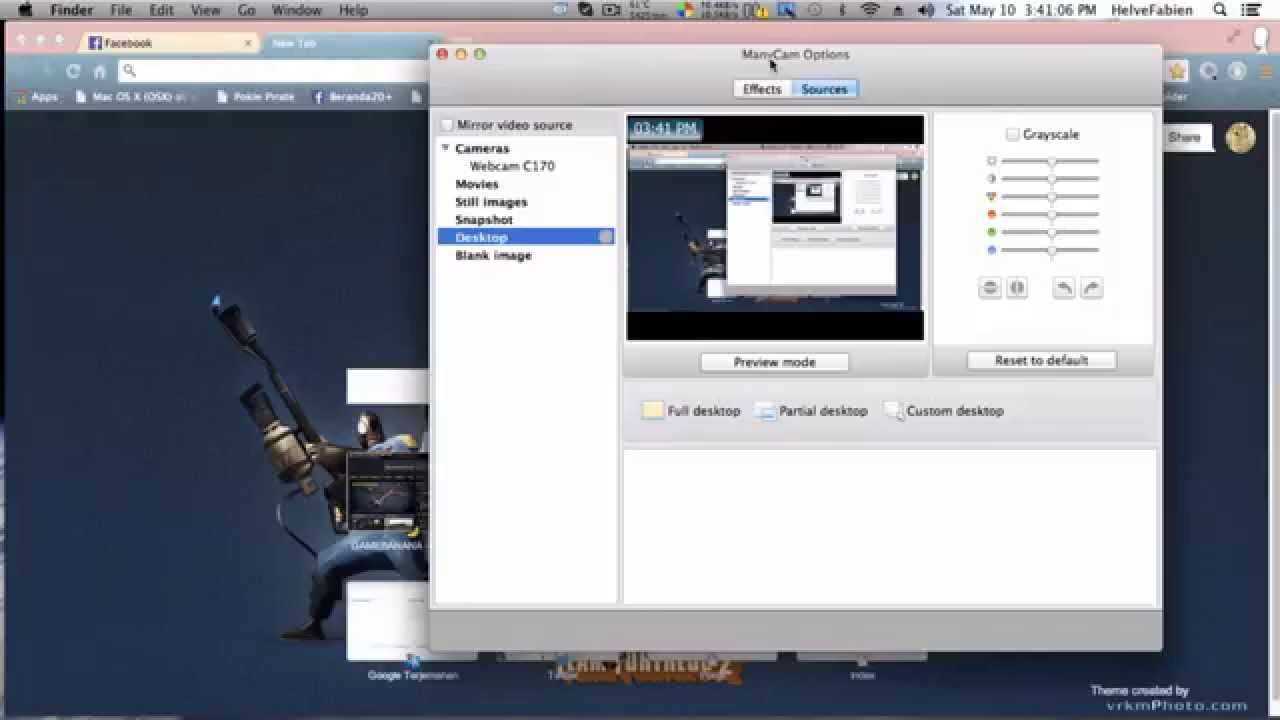Click the Full desktop icon
This screenshot has width=1280, height=720.
pyautogui.click(x=652, y=411)
